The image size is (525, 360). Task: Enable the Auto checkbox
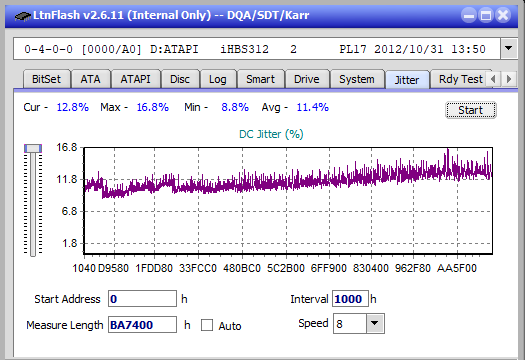click(x=207, y=325)
